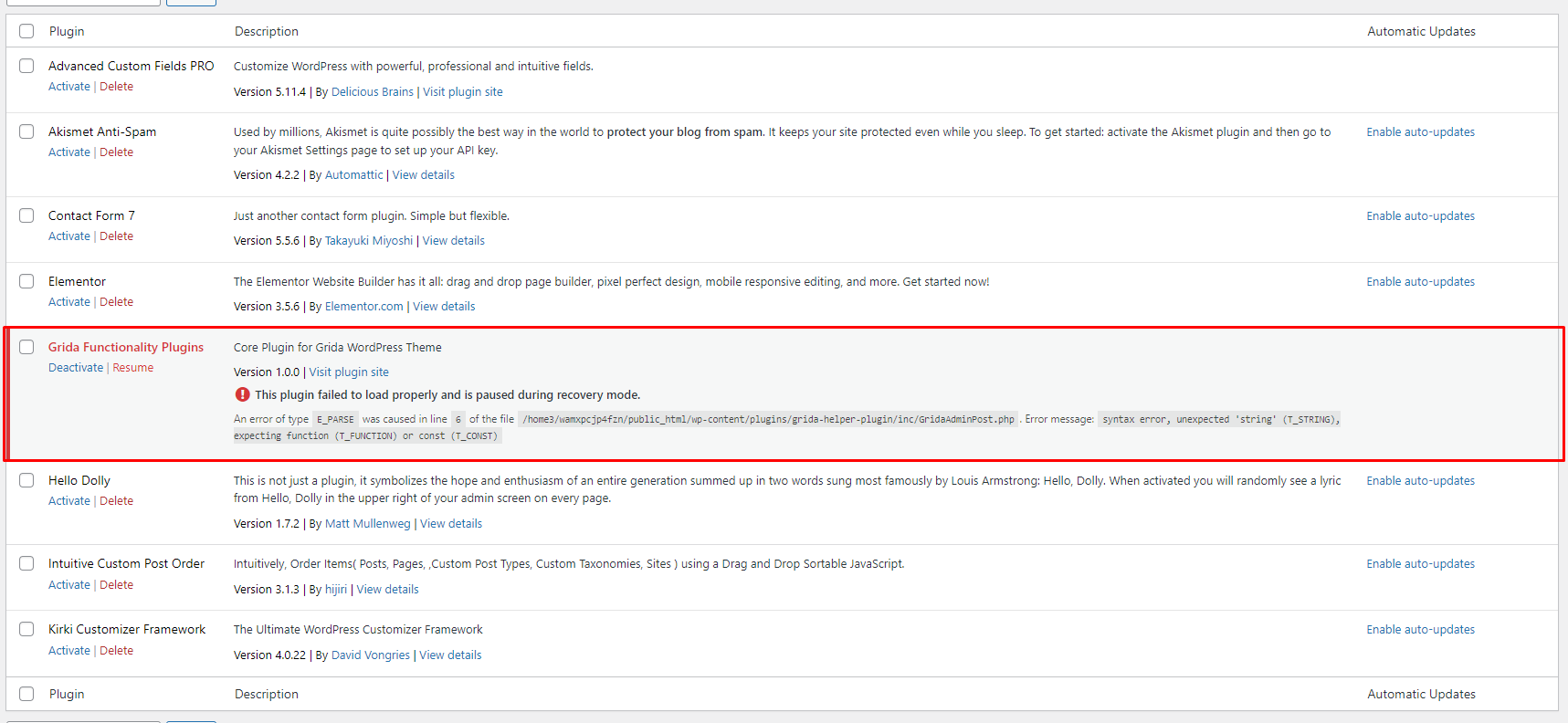Click 'Automatic Updates' header at top
1568x723 pixels.
(x=1421, y=31)
